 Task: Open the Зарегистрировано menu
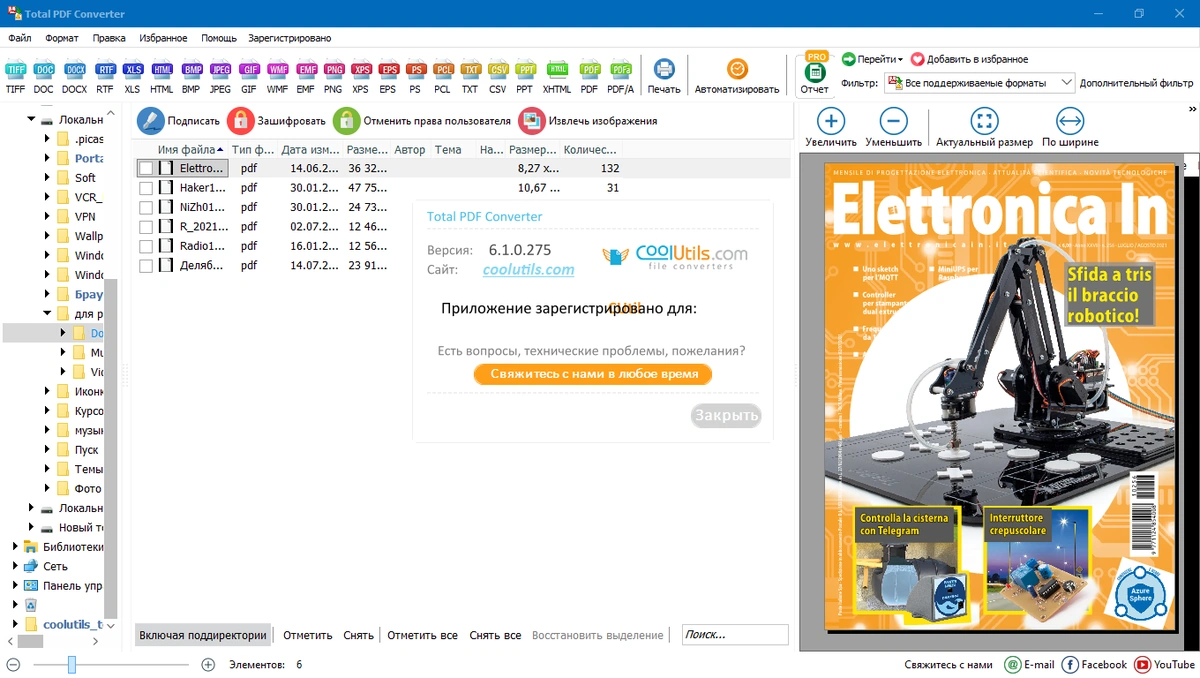290,38
